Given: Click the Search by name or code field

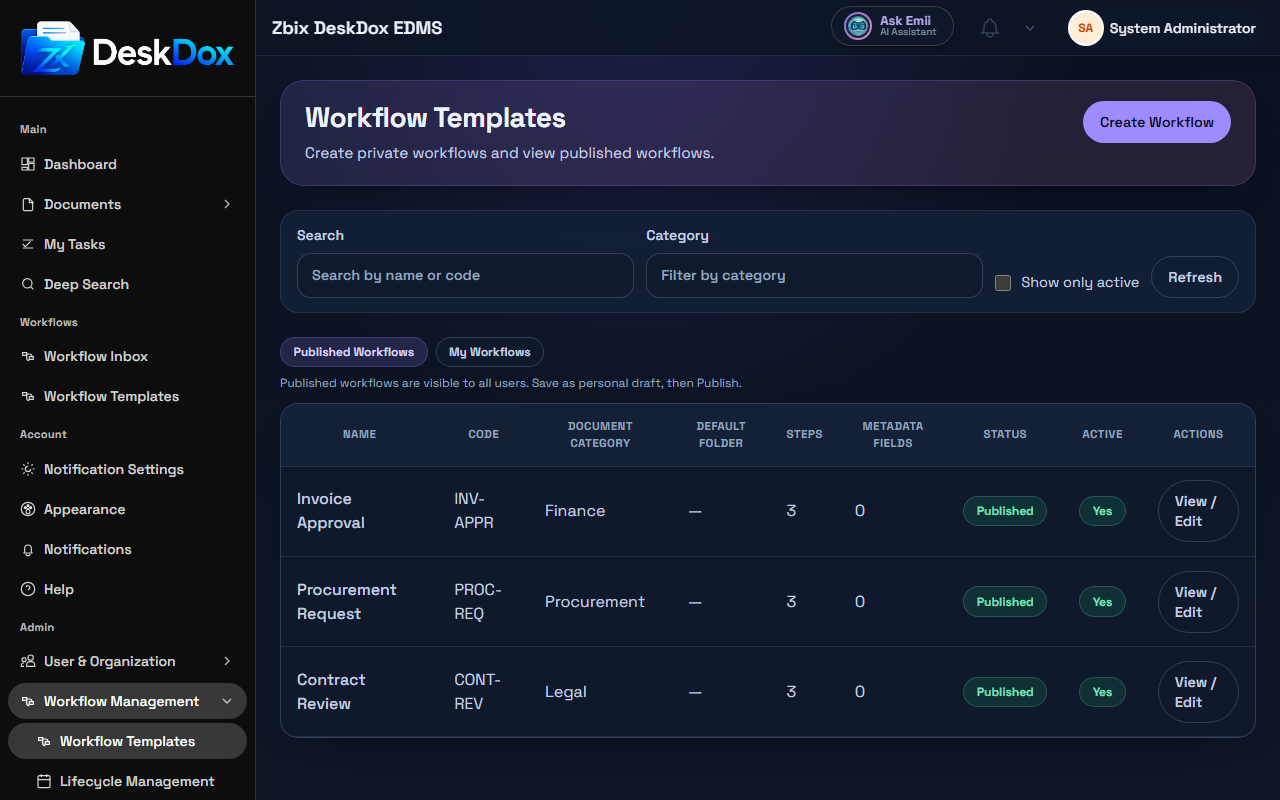Looking at the screenshot, I should click(x=465, y=275).
